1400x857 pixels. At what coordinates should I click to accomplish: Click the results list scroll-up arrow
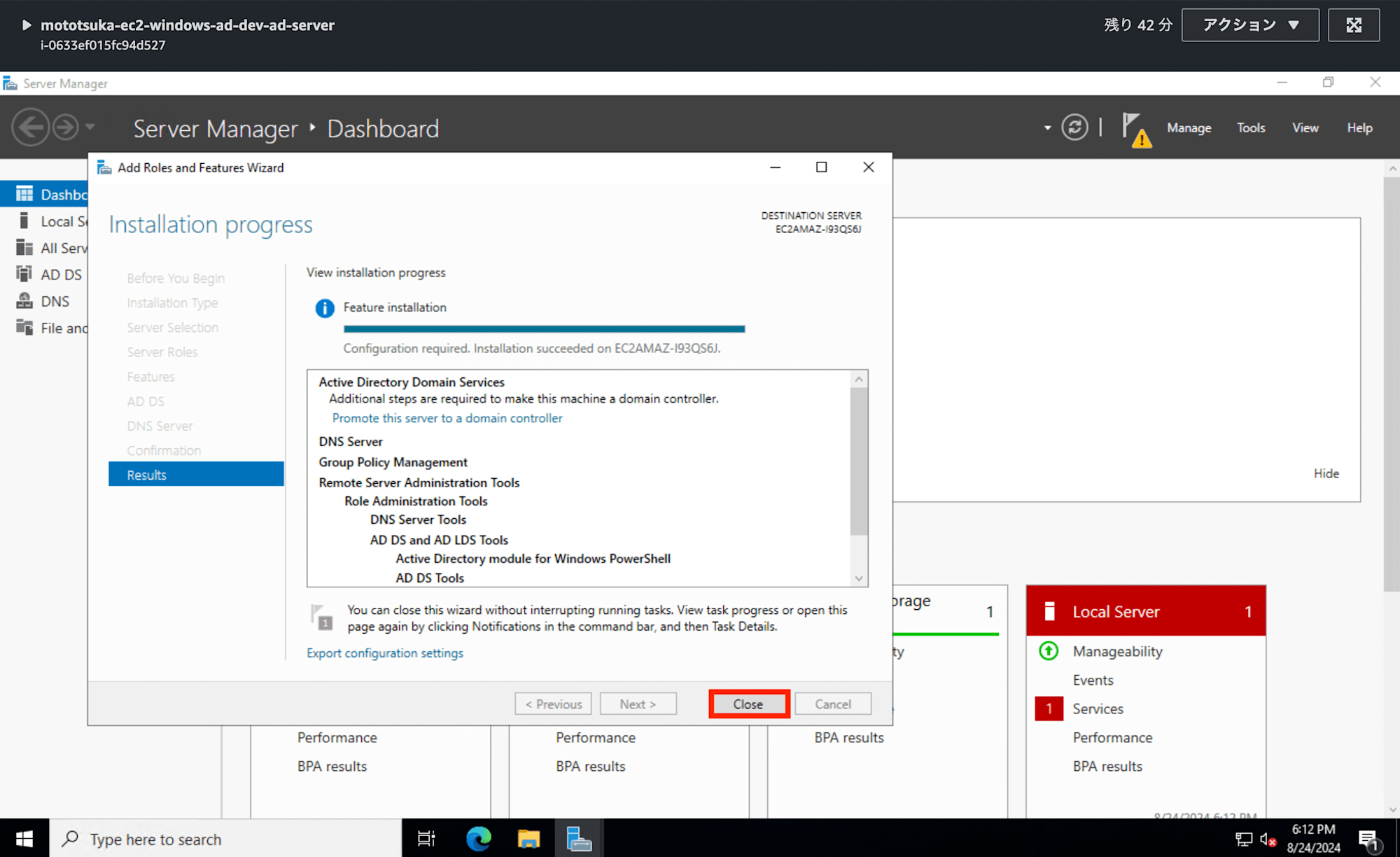tap(859, 379)
